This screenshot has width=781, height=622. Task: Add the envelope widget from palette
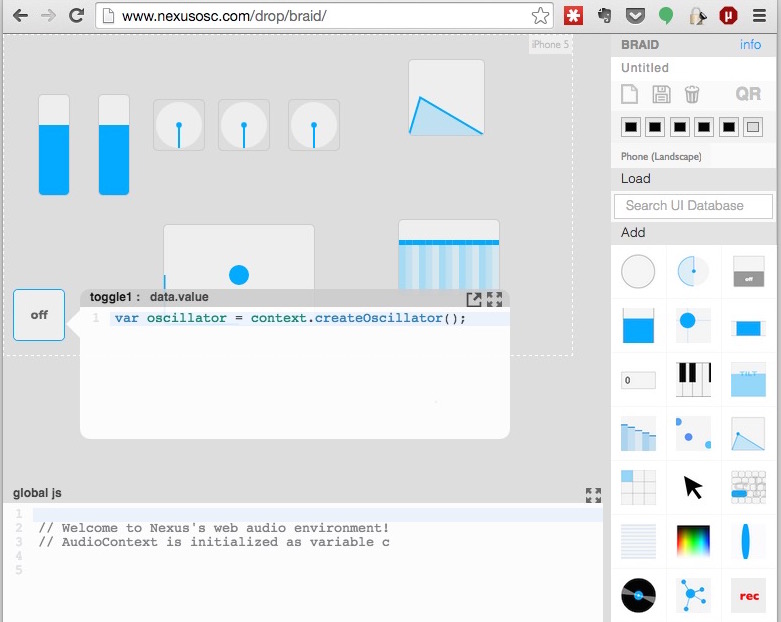point(748,434)
